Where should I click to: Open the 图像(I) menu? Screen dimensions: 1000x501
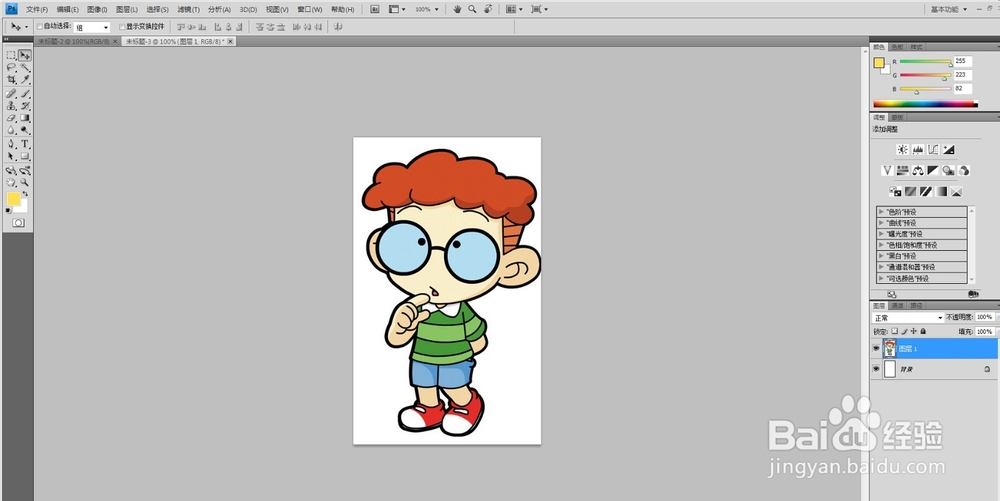[x=97, y=10]
